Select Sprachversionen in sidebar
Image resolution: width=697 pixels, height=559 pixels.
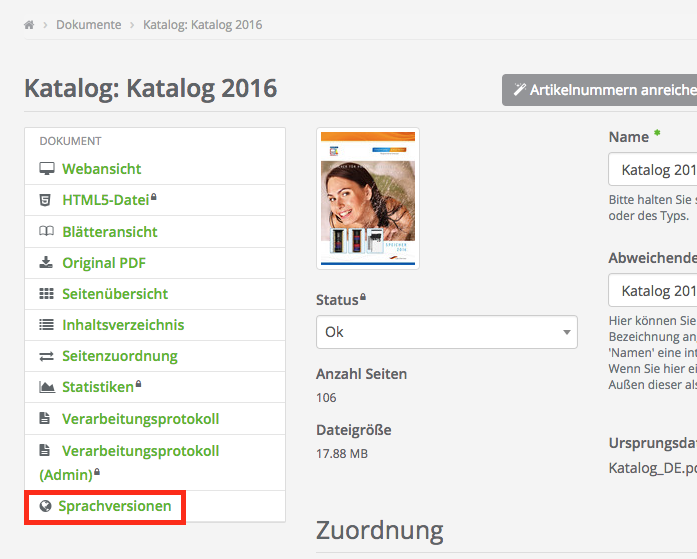(114, 507)
